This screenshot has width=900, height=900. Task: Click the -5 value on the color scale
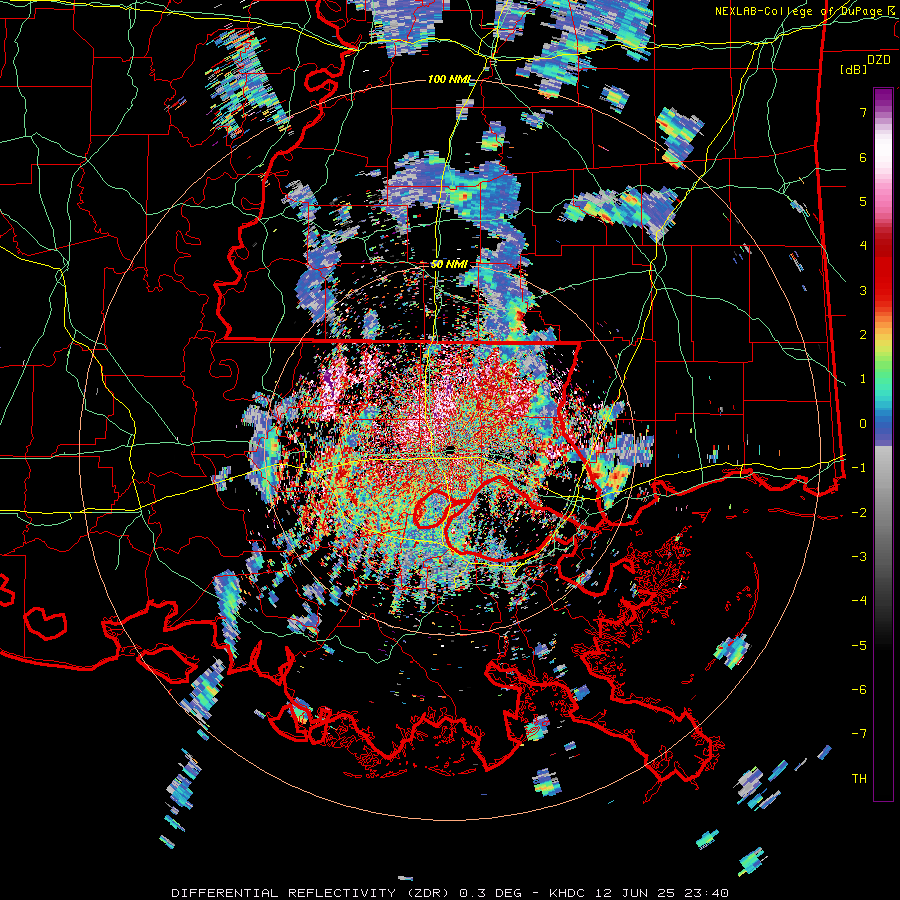[859, 645]
